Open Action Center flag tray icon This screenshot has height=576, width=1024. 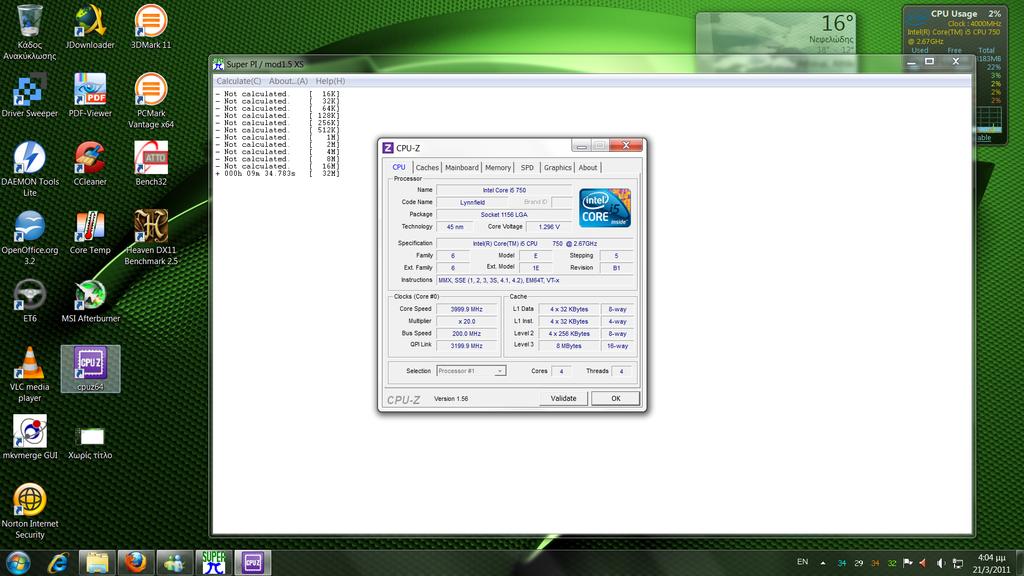tap(907, 563)
